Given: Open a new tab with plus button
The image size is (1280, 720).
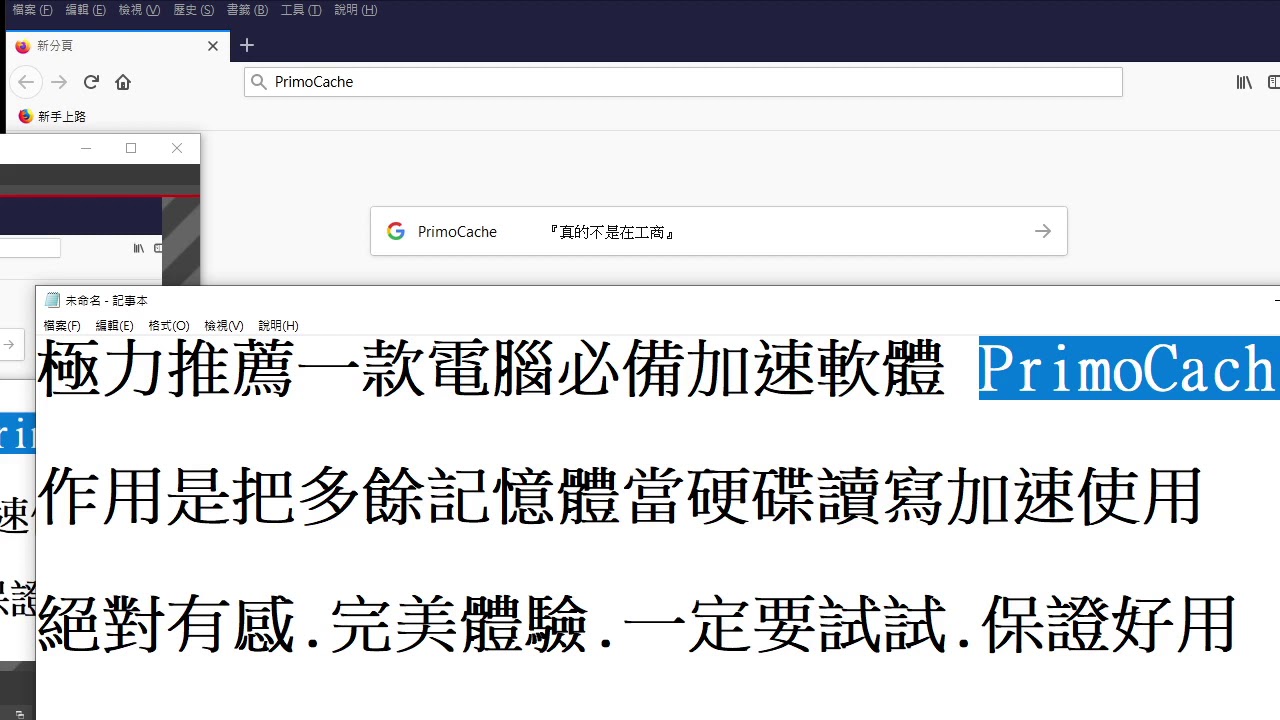Looking at the screenshot, I should pos(247,45).
